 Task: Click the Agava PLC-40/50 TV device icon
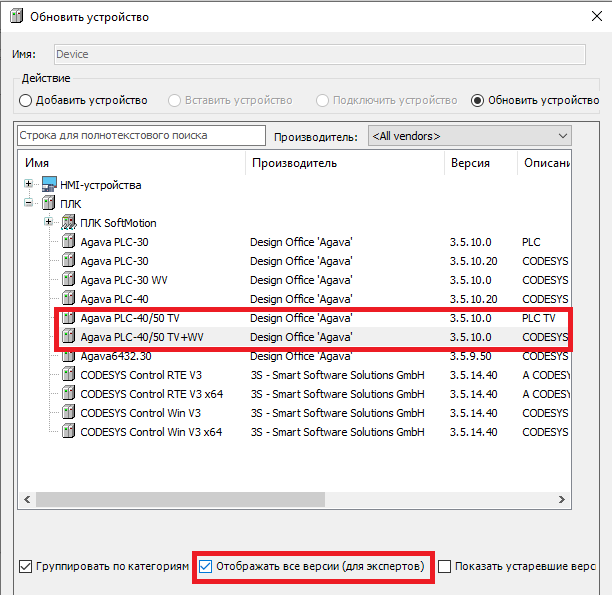[69, 317]
